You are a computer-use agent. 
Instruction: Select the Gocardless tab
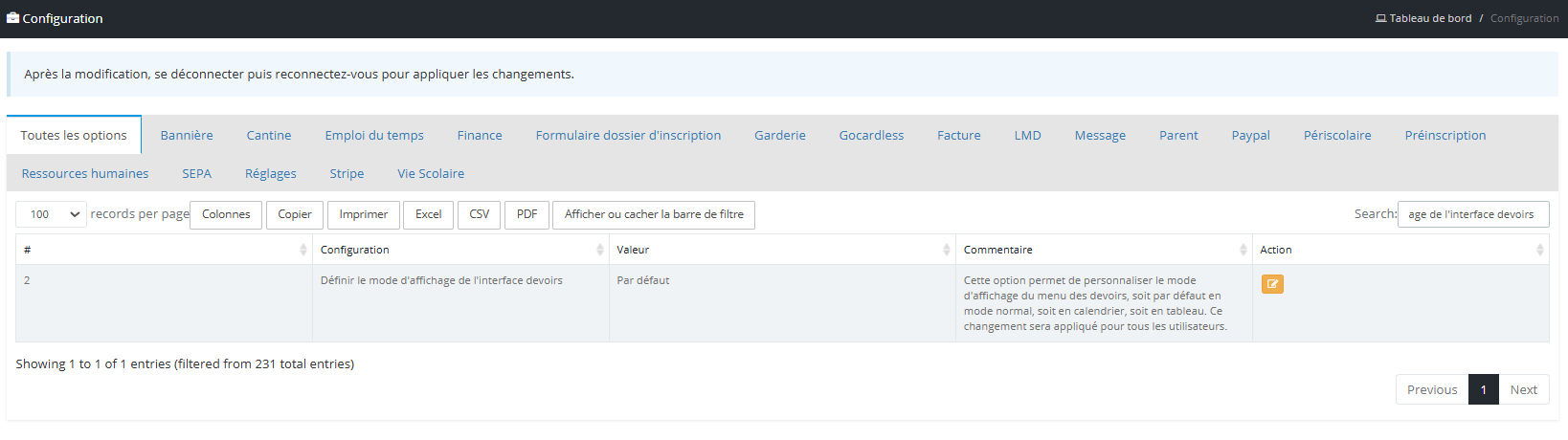pyautogui.click(x=871, y=135)
